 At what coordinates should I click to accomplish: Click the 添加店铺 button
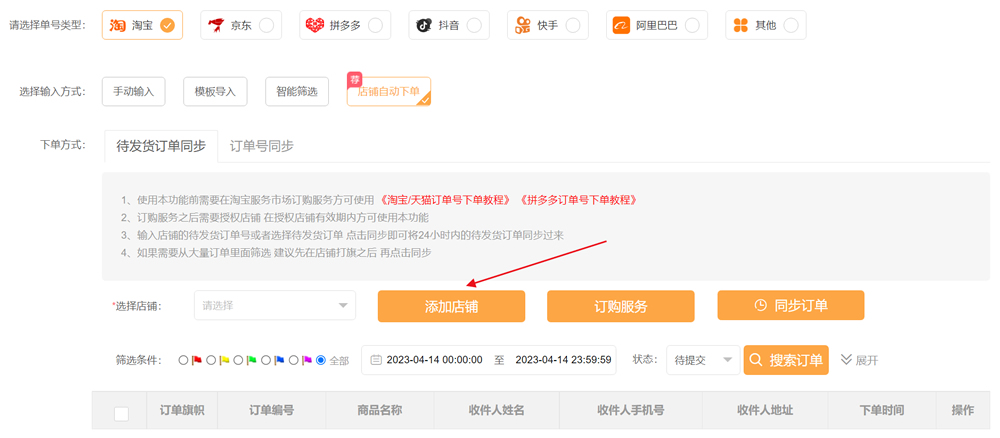pos(451,306)
